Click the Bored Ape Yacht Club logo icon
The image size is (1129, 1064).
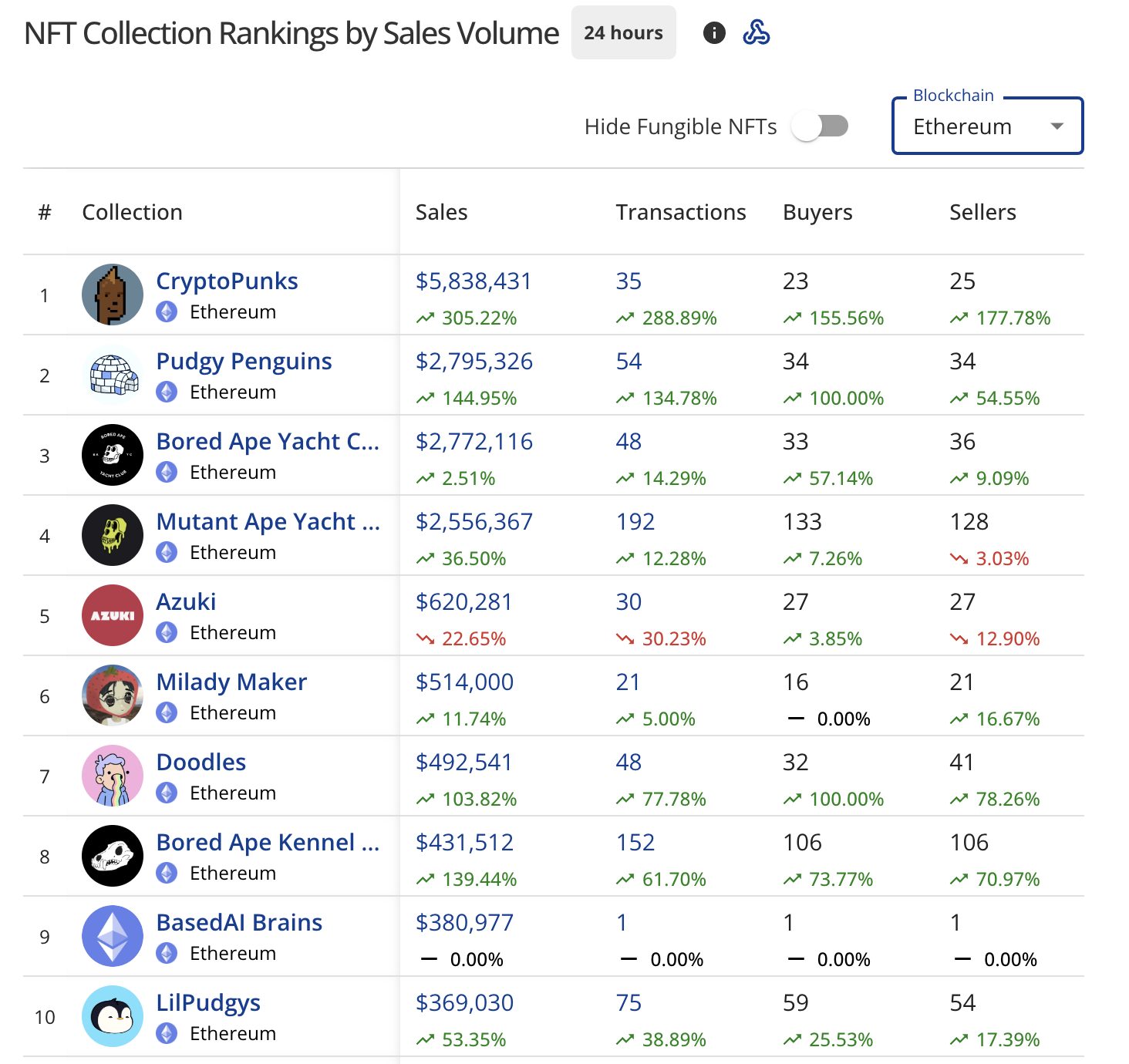[113, 455]
